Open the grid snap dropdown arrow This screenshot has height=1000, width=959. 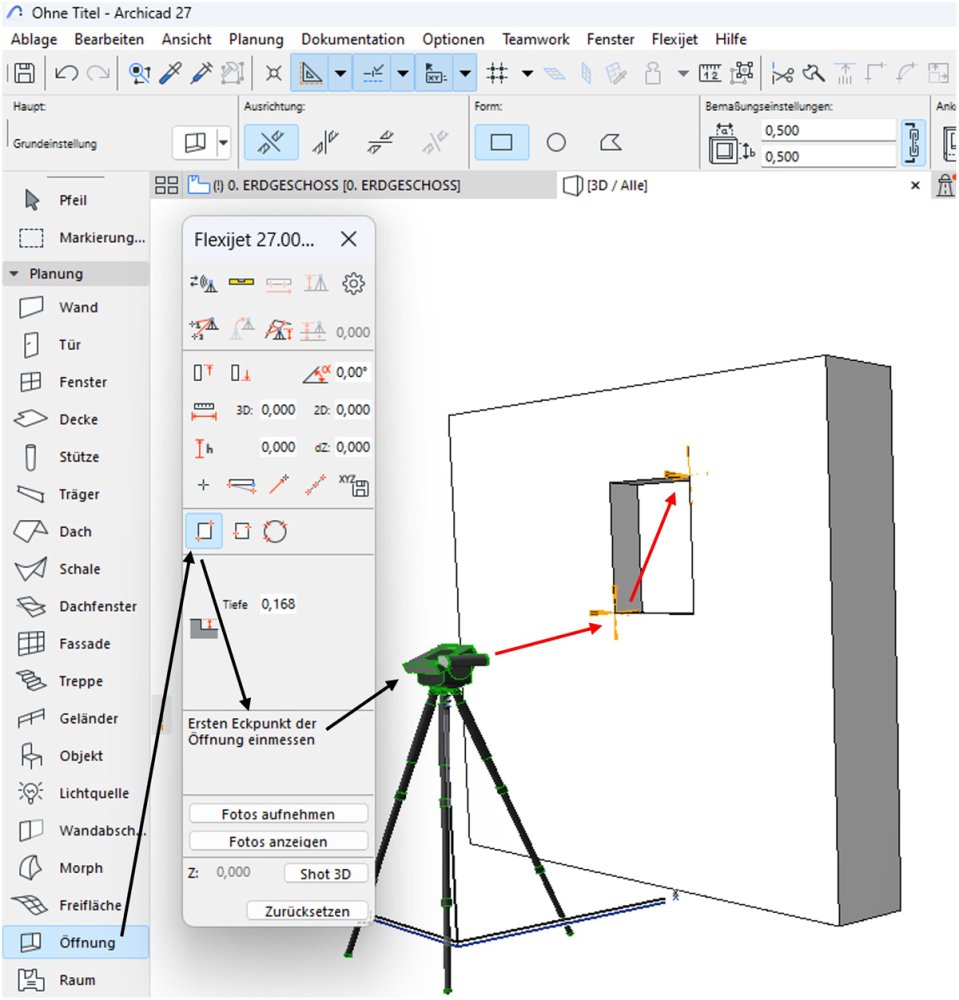[527, 73]
